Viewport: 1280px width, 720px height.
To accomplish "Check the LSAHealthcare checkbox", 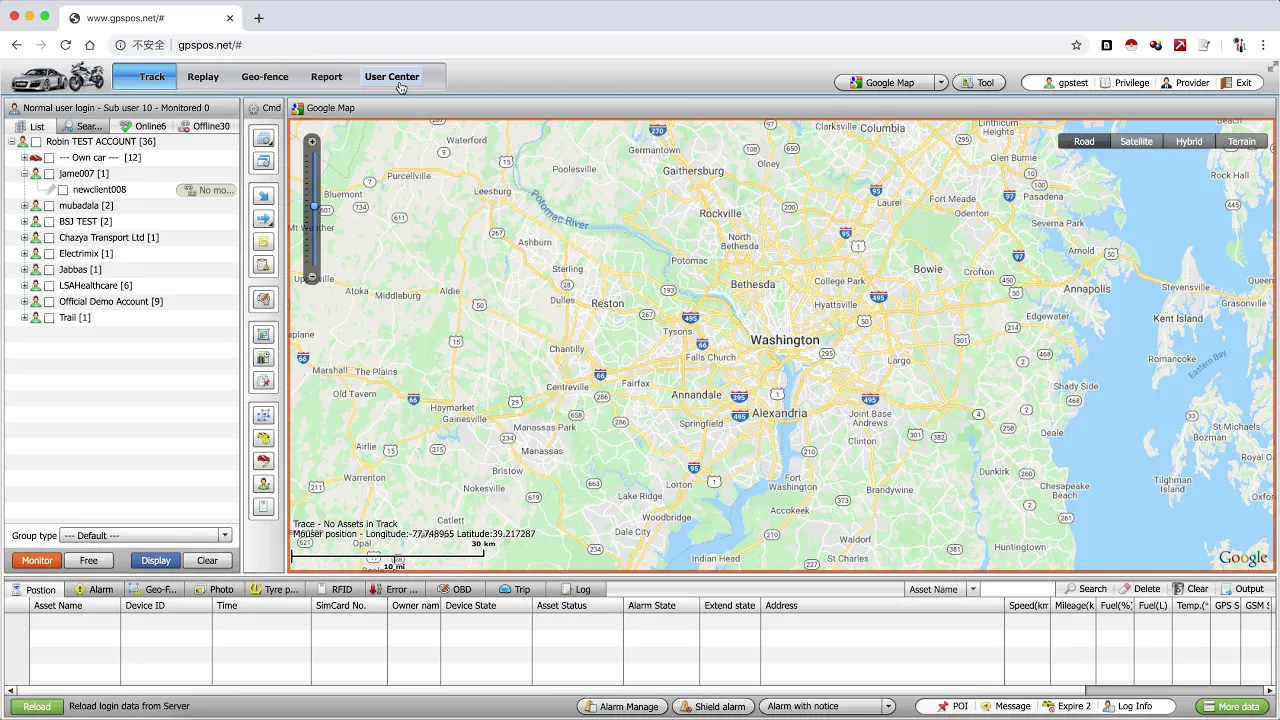I will pyautogui.click(x=49, y=286).
